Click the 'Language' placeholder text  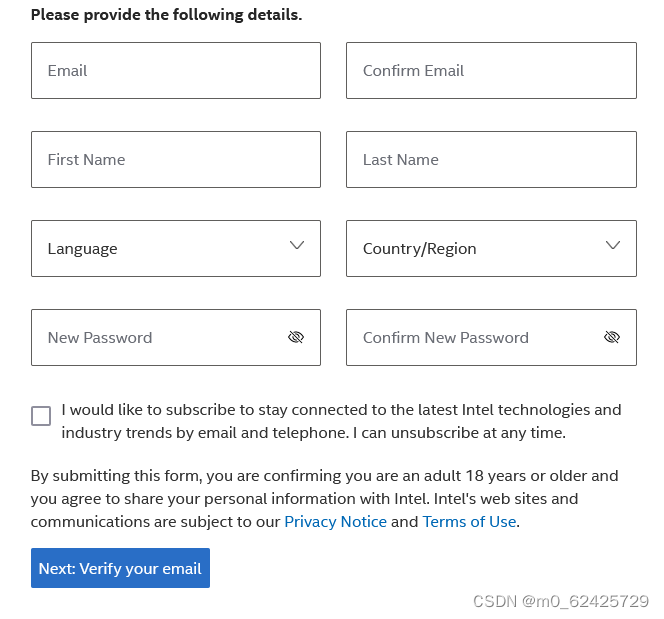[x=82, y=248]
